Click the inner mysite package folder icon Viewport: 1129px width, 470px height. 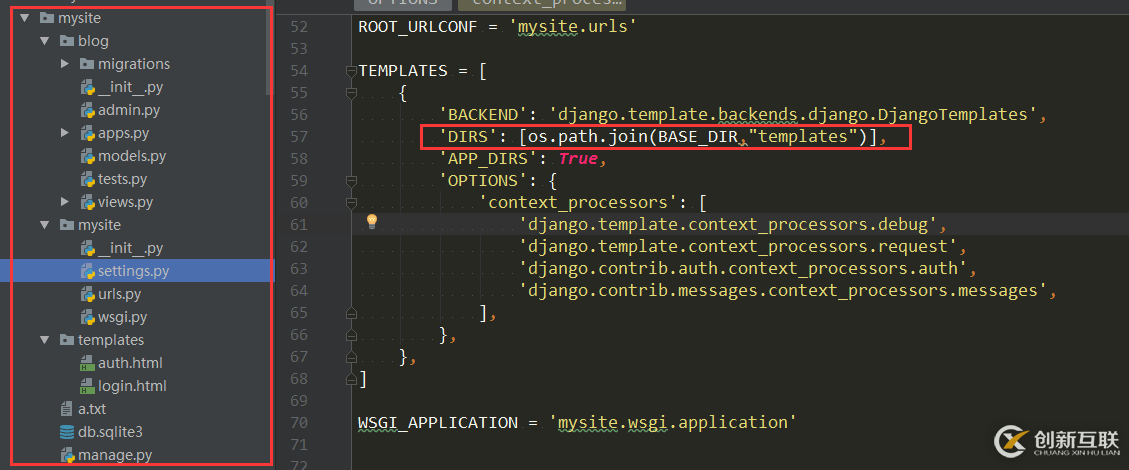[67, 225]
